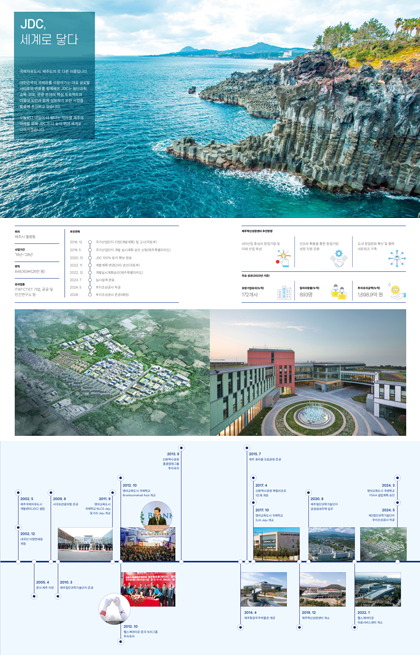Image resolution: width=420 pixels, height=655 pixels.
Task: Click the JDC, 세계로 닿다 headline
Action: click(x=49, y=32)
